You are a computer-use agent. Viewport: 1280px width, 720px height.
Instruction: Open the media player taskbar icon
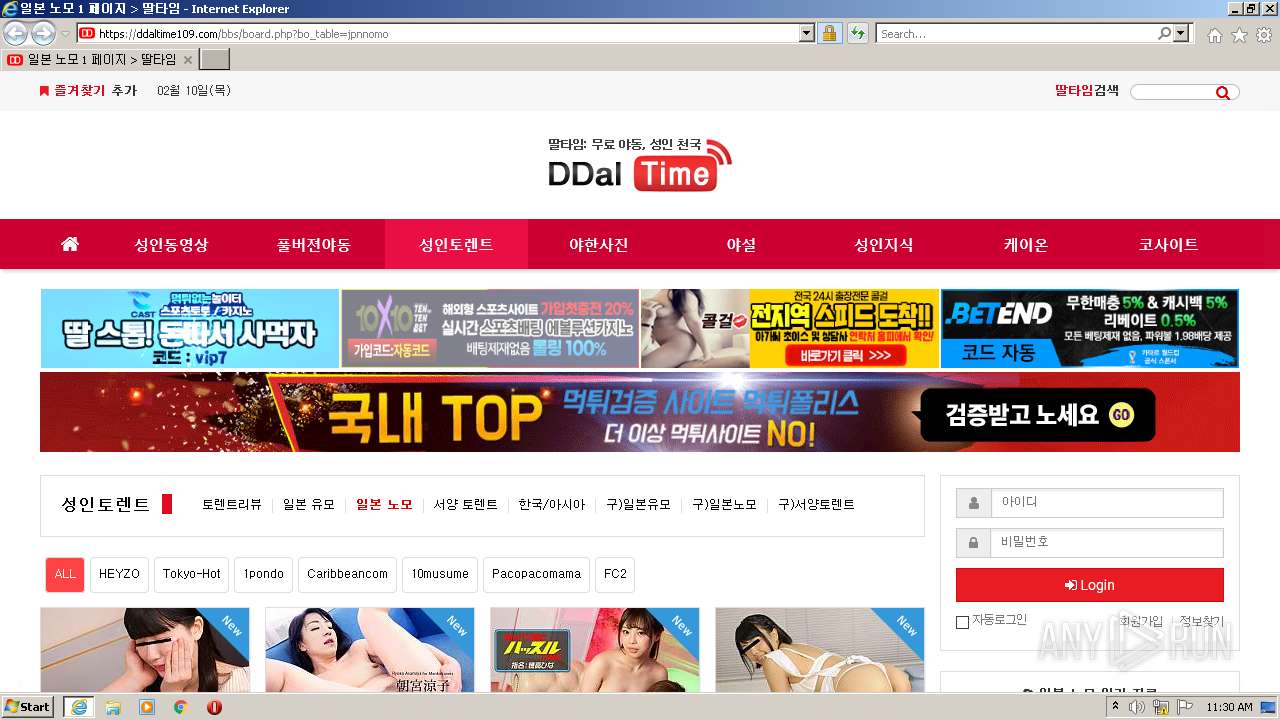pyautogui.click(x=147, y=707)
